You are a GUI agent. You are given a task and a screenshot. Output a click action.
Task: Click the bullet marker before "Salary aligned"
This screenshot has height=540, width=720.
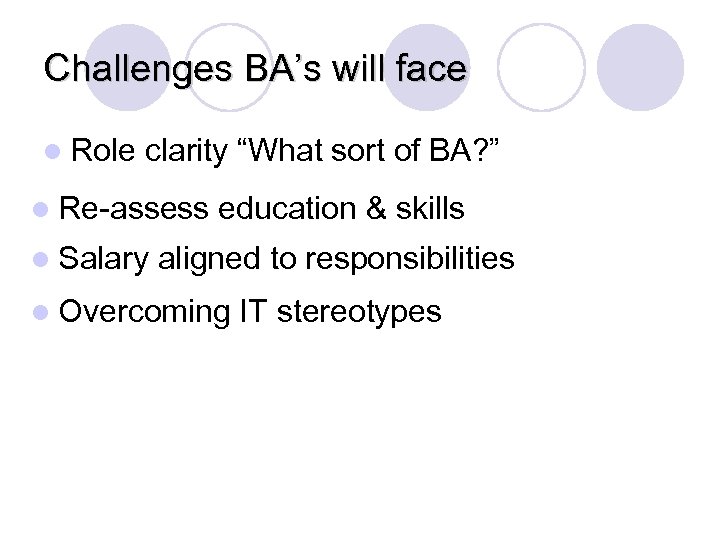(40, 260)
